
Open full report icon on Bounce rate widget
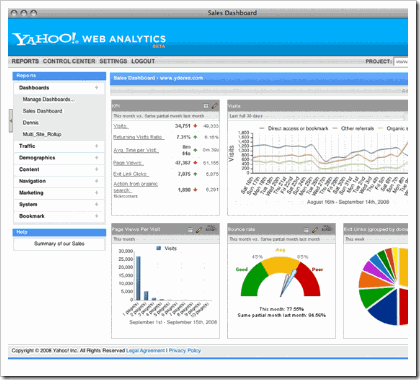pos(327,229)
